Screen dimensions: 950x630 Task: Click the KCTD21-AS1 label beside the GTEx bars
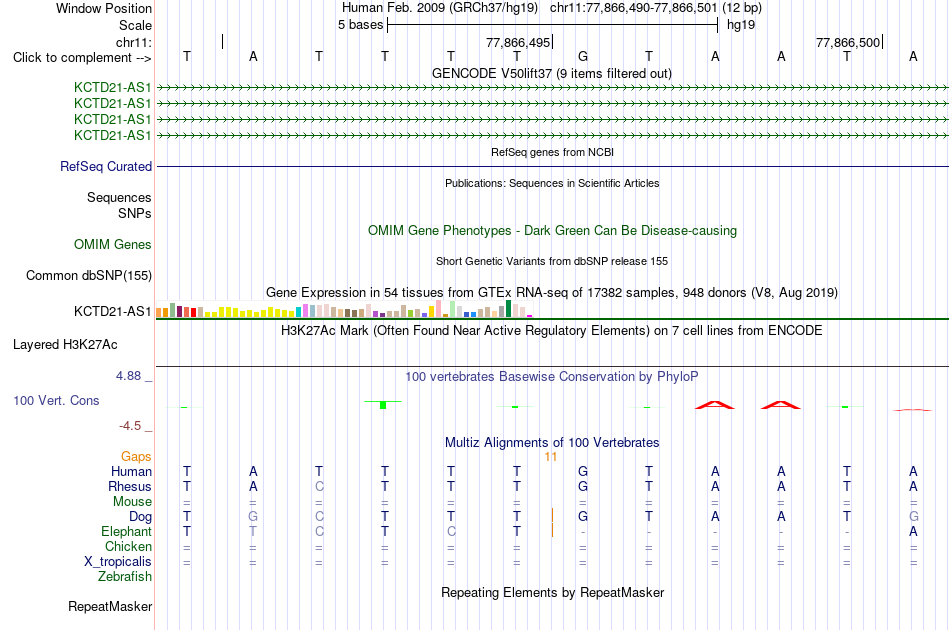113,311
